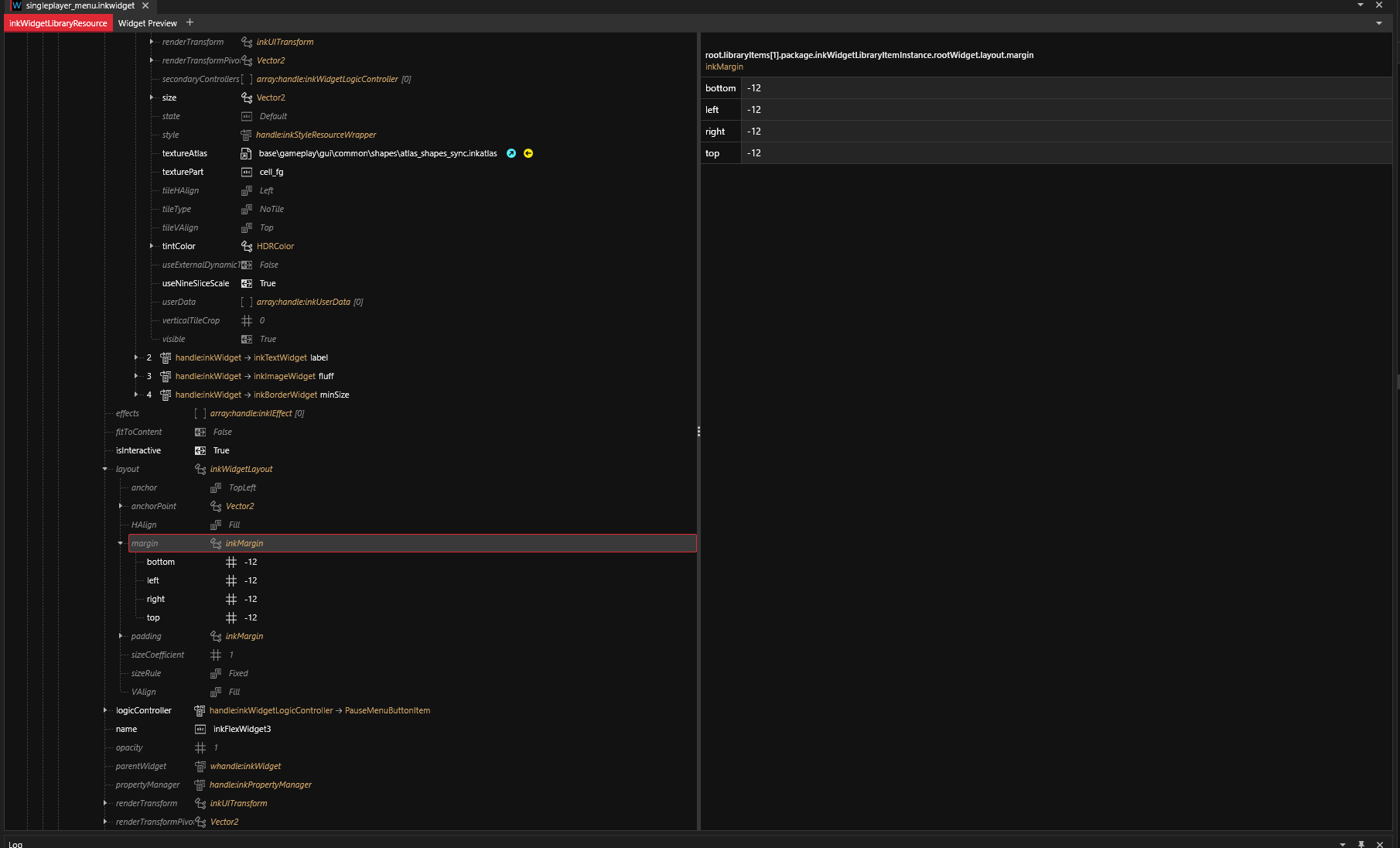Toggle the fitToContent False value

tap(222, 432)
